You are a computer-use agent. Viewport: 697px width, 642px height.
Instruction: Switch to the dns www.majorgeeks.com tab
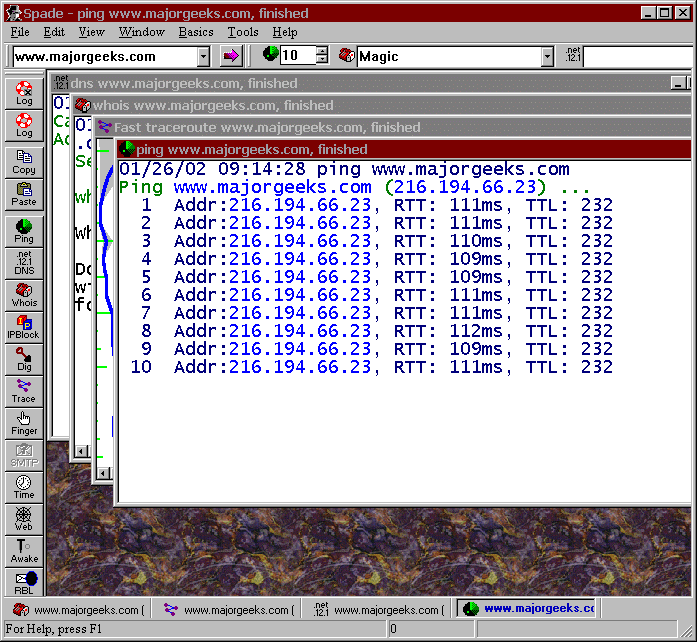click(379, 610)
